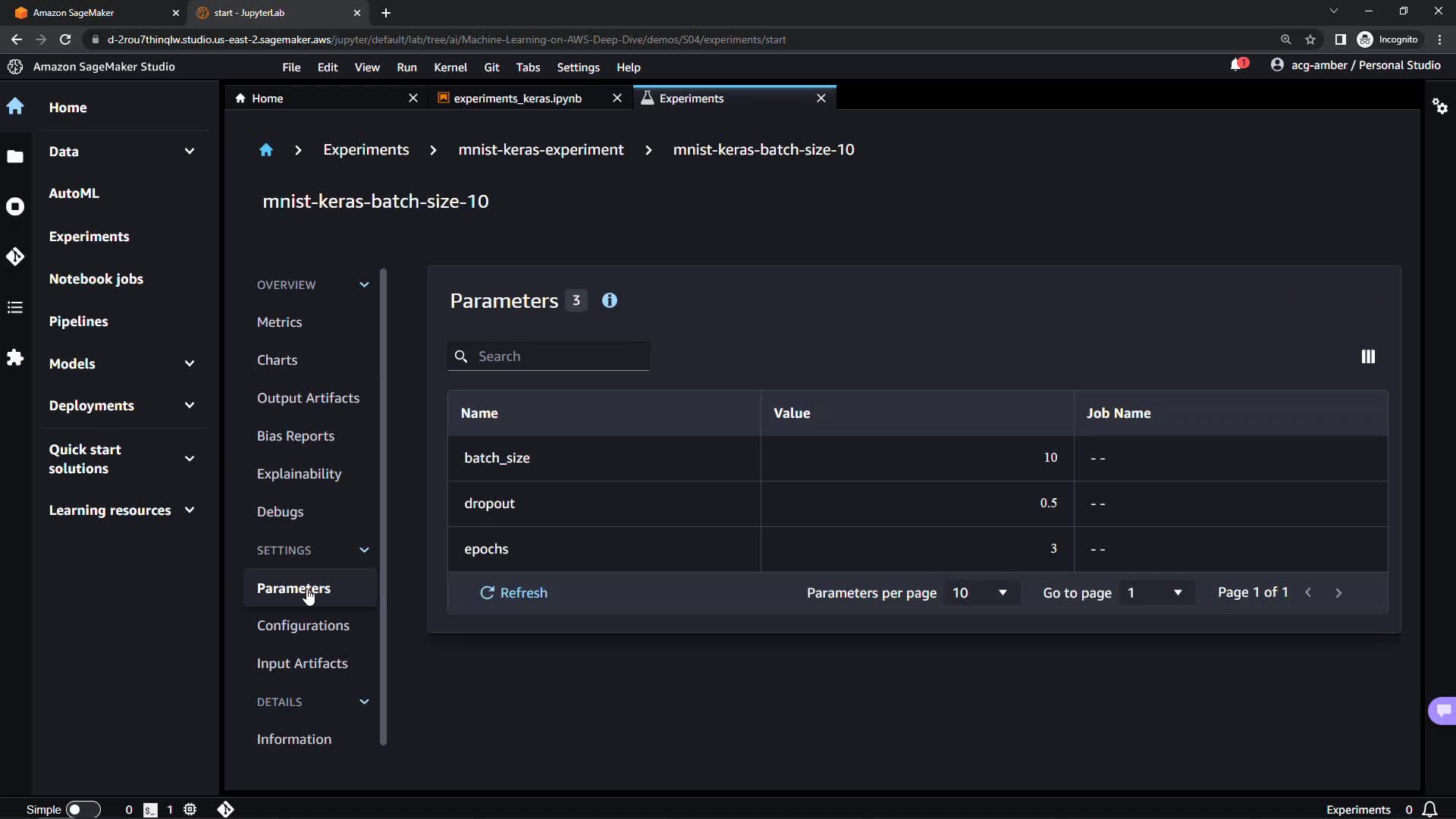Switch to experiments_keras.ipynb tab
Image resolution: width=1456 pixels, height=819 pixels.
517,98
